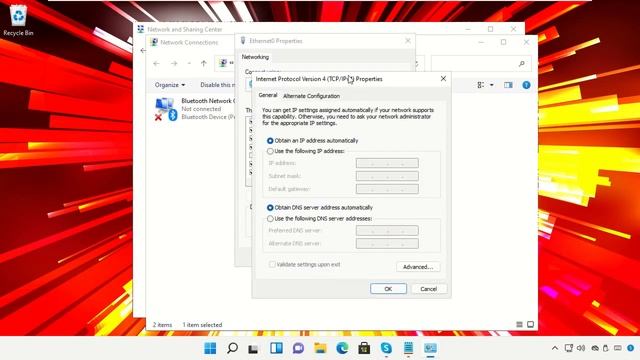The image size is (640, 360).
Task: Show hidden system tray icons
Action: (x=555, y=348)
